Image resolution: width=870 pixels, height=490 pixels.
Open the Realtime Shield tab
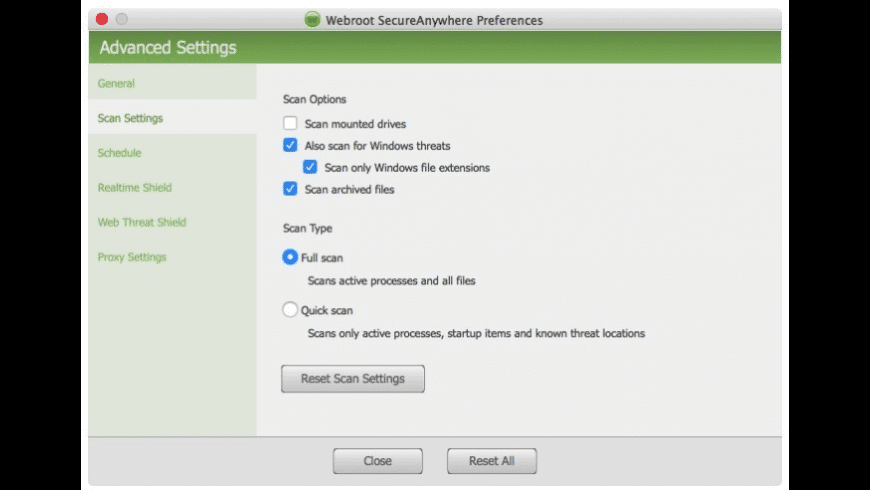172,188
